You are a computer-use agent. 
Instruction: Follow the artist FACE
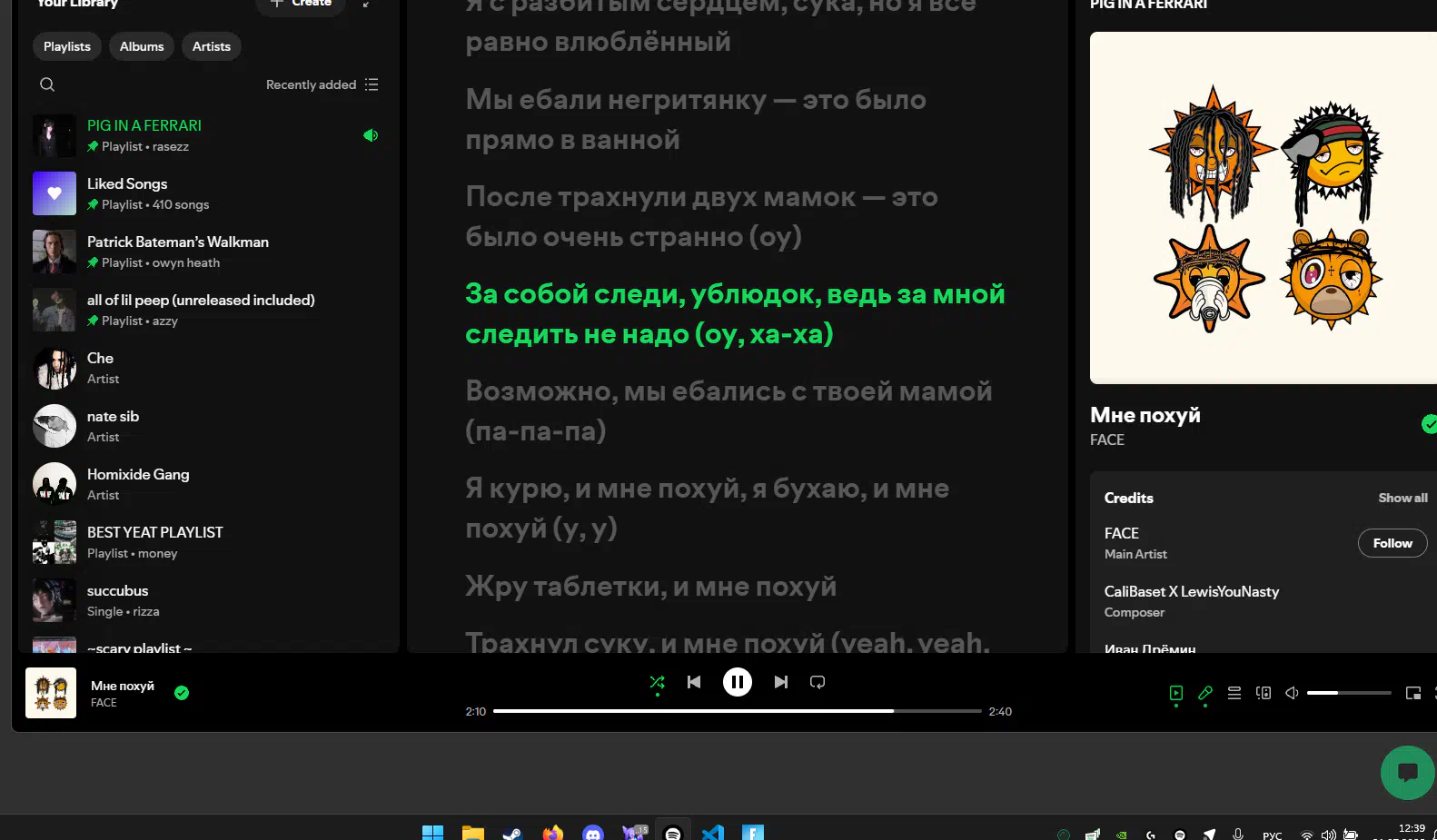point(1392,543)
